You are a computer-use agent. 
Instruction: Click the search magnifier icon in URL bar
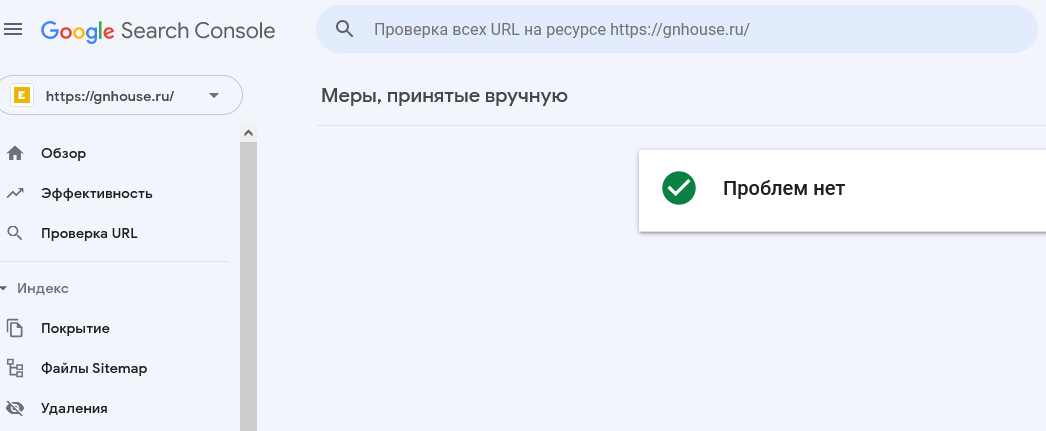[x=344, y=29]
